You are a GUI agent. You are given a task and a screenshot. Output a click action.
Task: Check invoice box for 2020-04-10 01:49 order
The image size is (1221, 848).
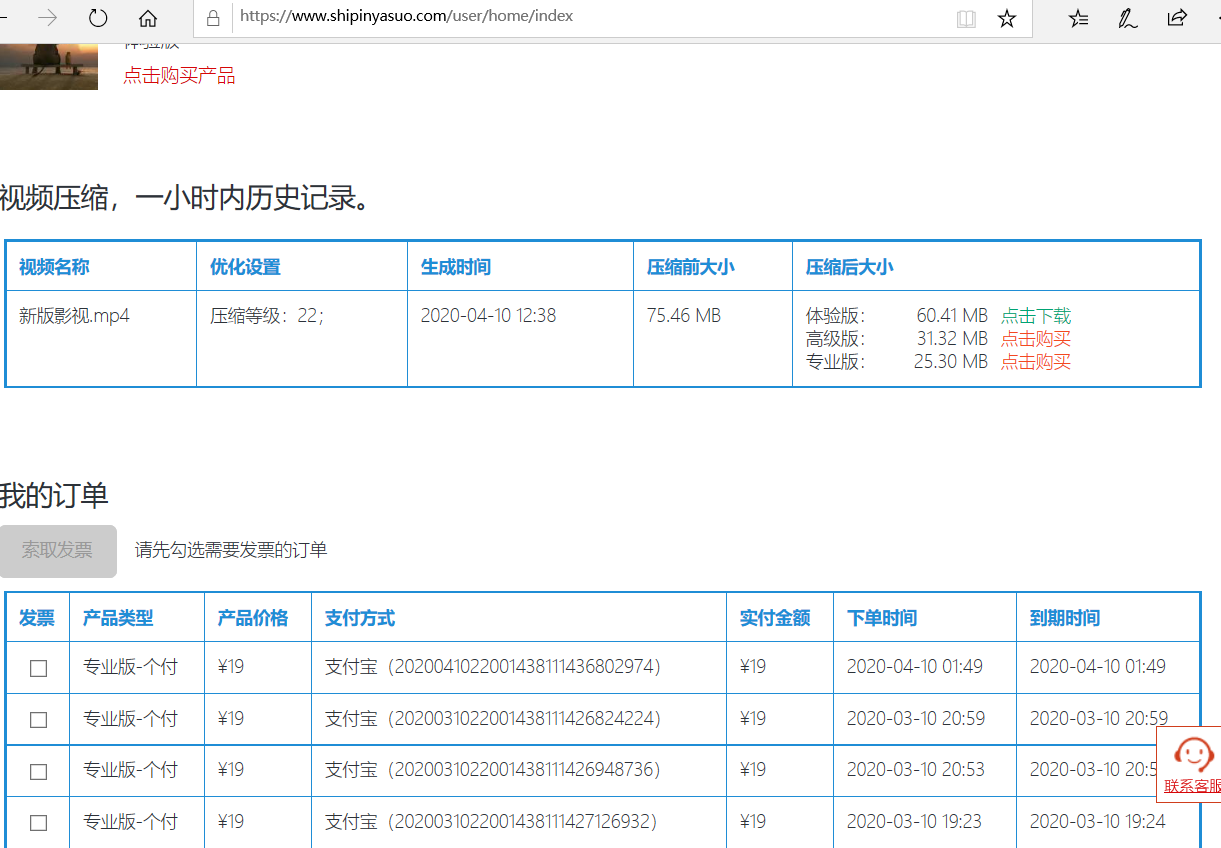coord(38,668)
